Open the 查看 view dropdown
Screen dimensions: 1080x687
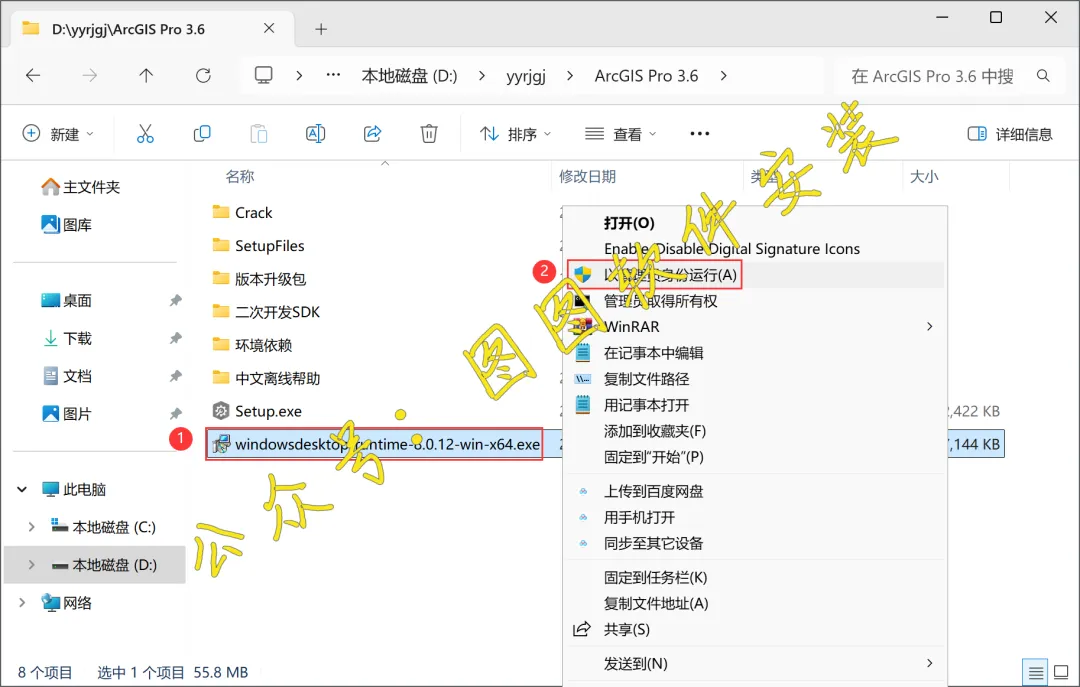coord(621,134)
